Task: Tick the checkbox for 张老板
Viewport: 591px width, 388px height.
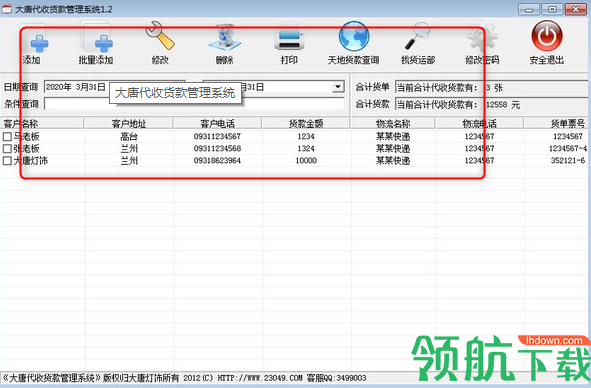Action: 7,149
